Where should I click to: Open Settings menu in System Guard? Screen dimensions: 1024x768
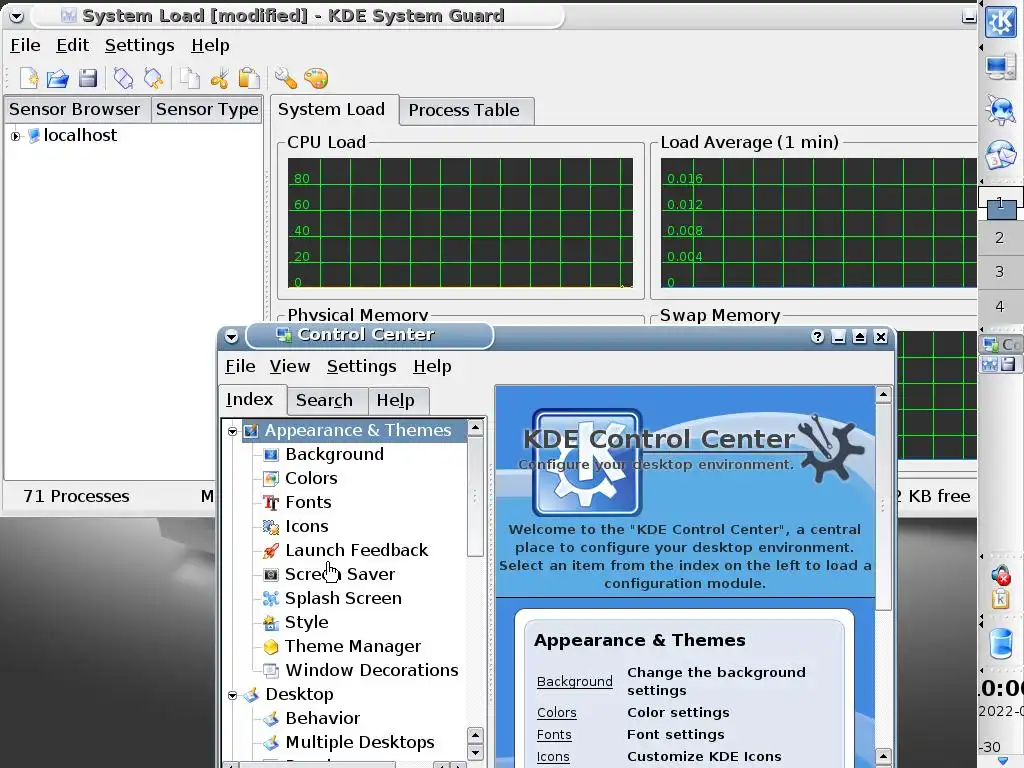pyautogui.click(x=139, y=45)
